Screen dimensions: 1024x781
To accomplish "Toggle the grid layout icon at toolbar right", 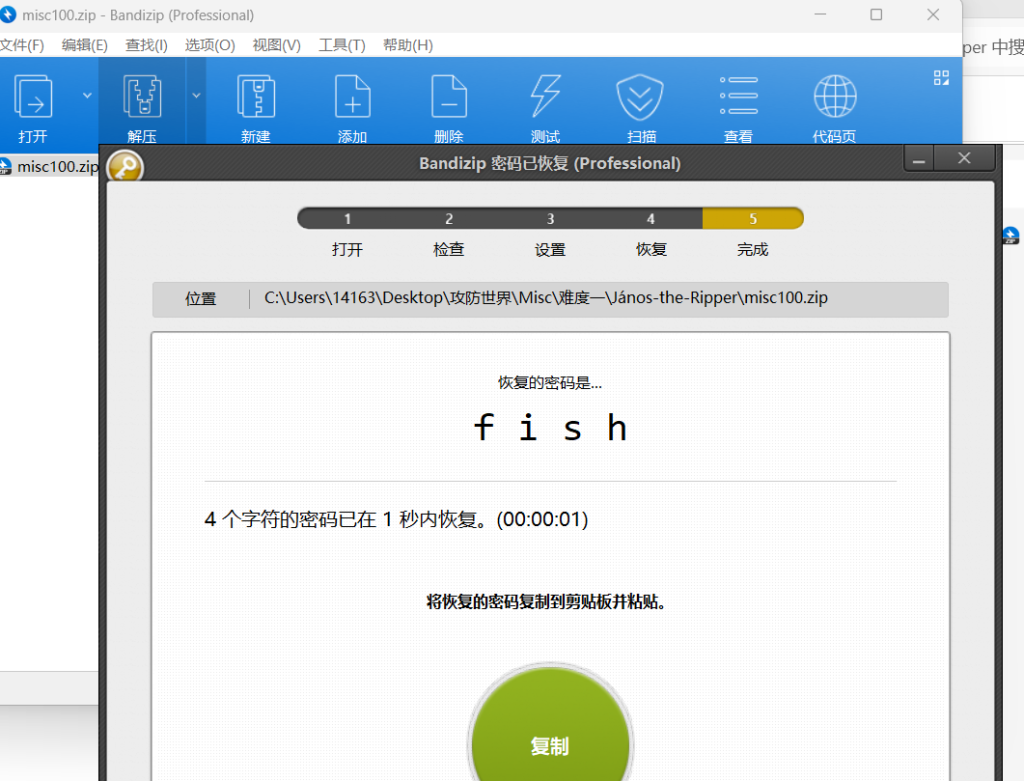I will (x=941, y=78).
